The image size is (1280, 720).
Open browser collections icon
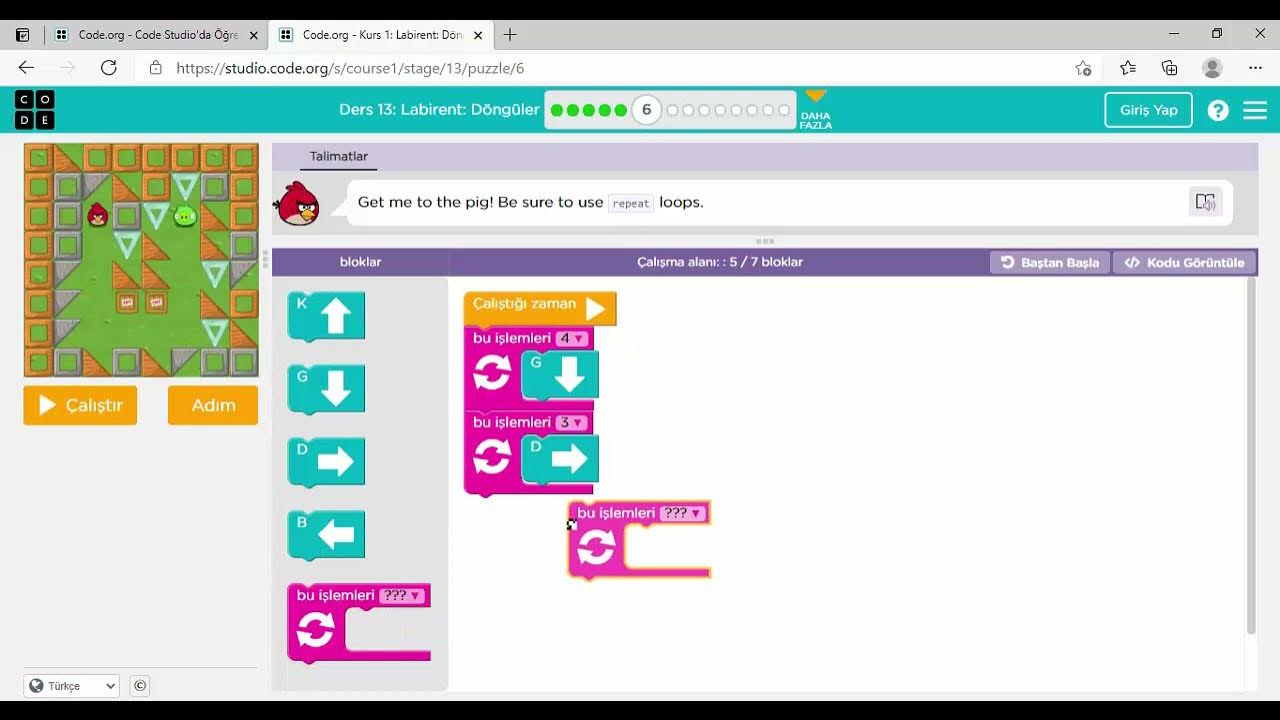pos(1169,68)
